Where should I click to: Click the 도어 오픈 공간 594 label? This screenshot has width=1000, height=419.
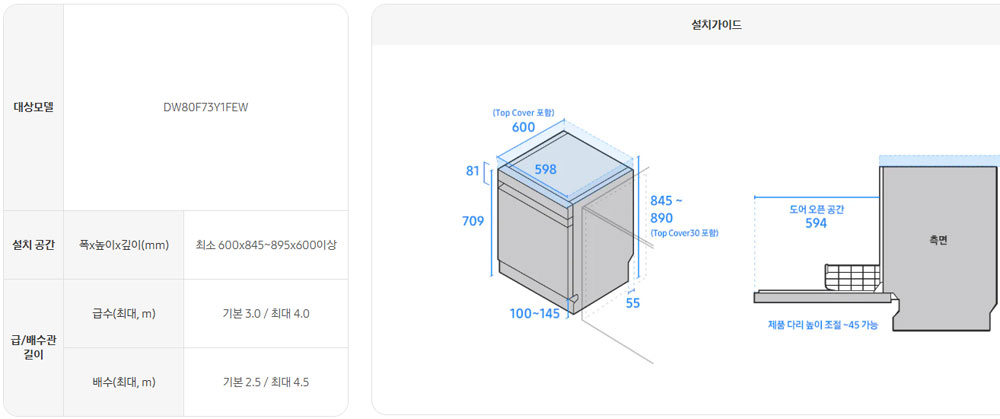coord(816,216)
